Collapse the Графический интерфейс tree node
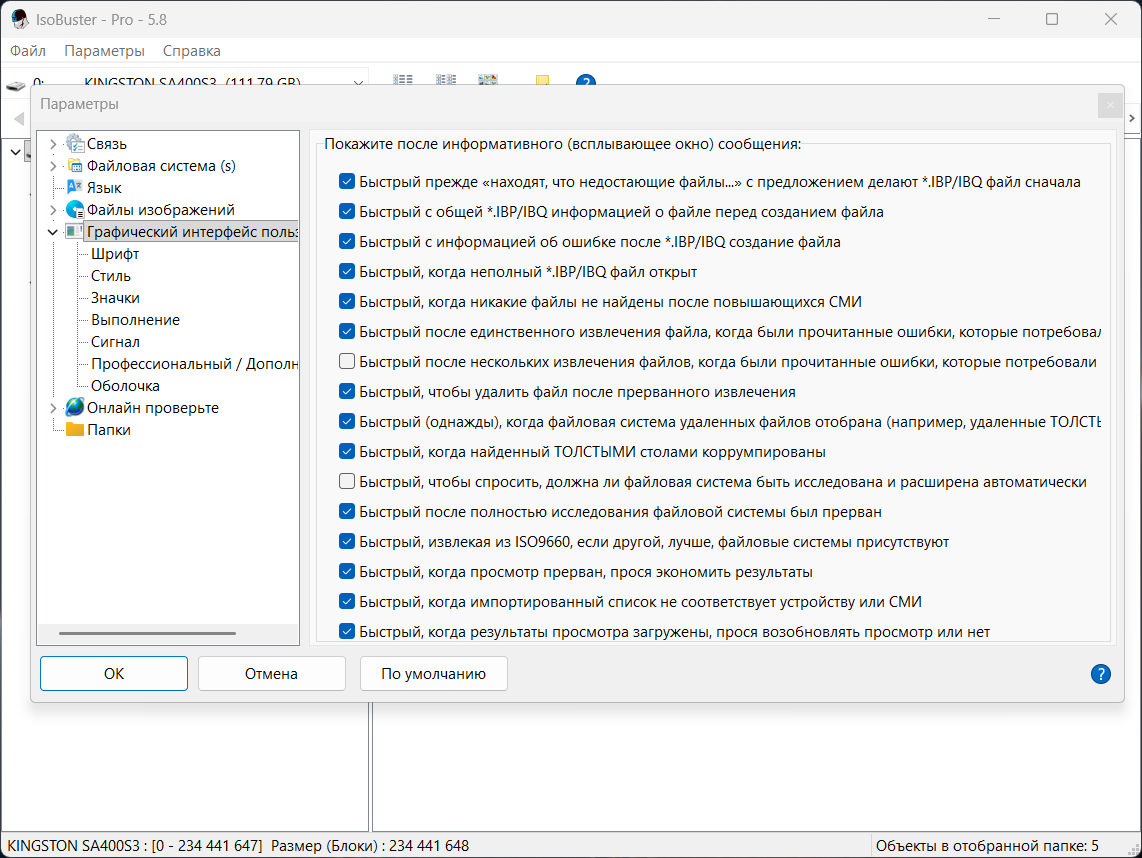The width and height of the screenshot is (1142, 858). tap(53, 232)
